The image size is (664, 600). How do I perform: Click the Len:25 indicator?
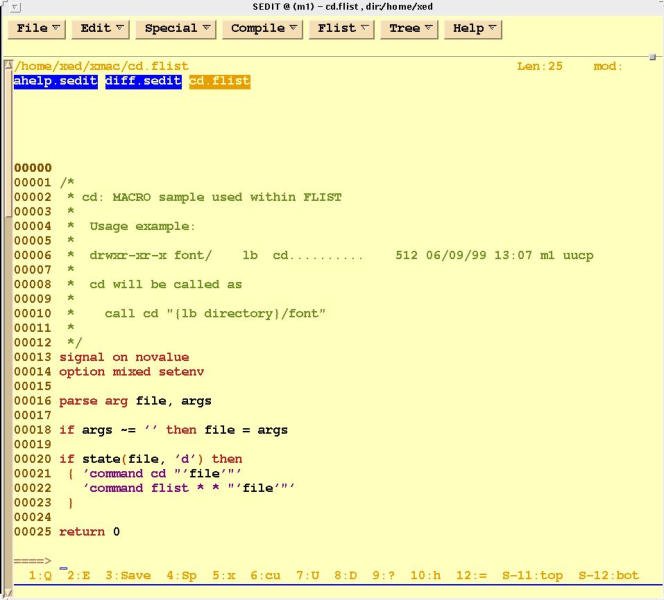coord(540,66)
